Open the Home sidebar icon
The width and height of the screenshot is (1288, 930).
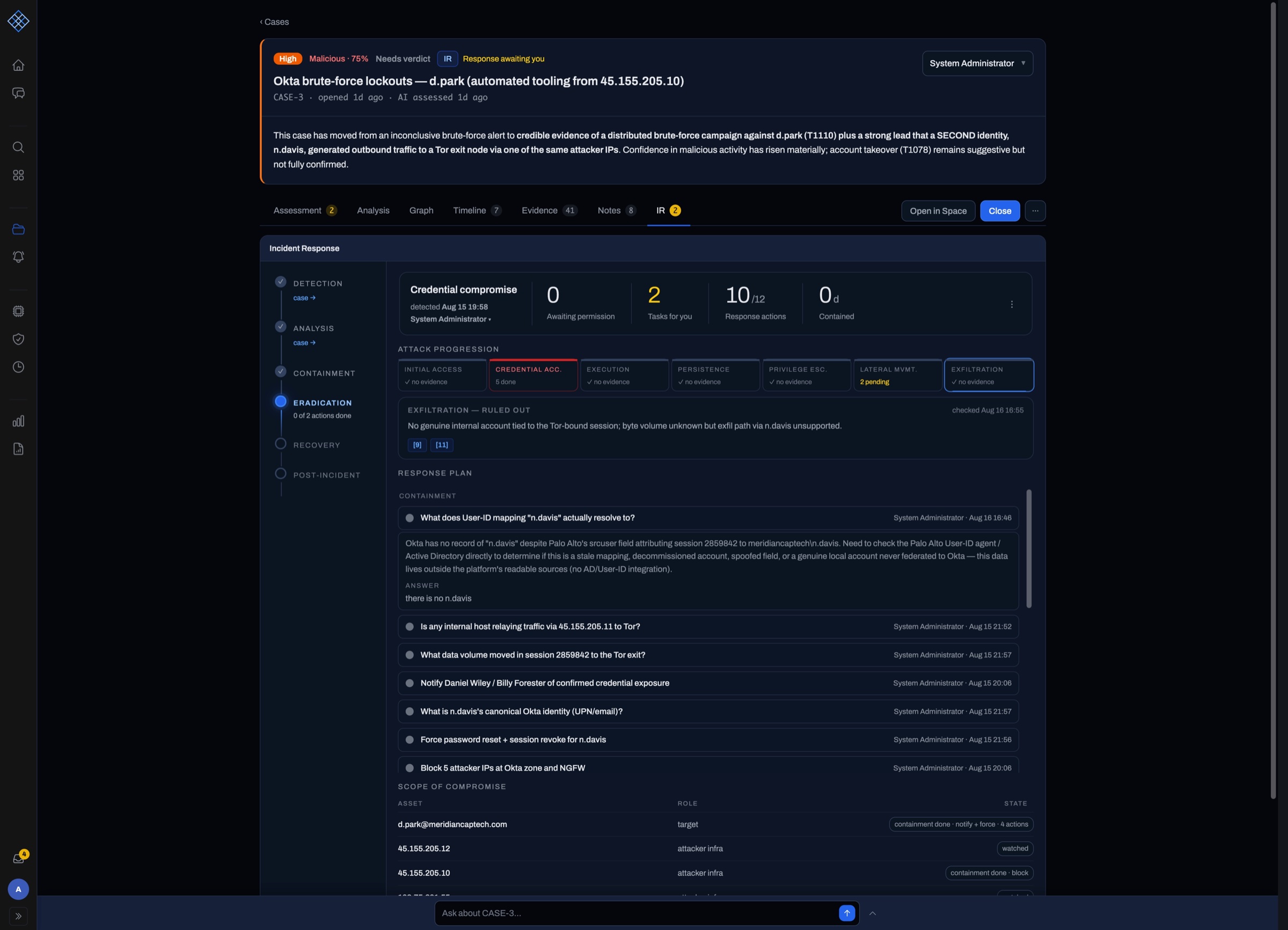pyautogui.click(x=18, y=65)
